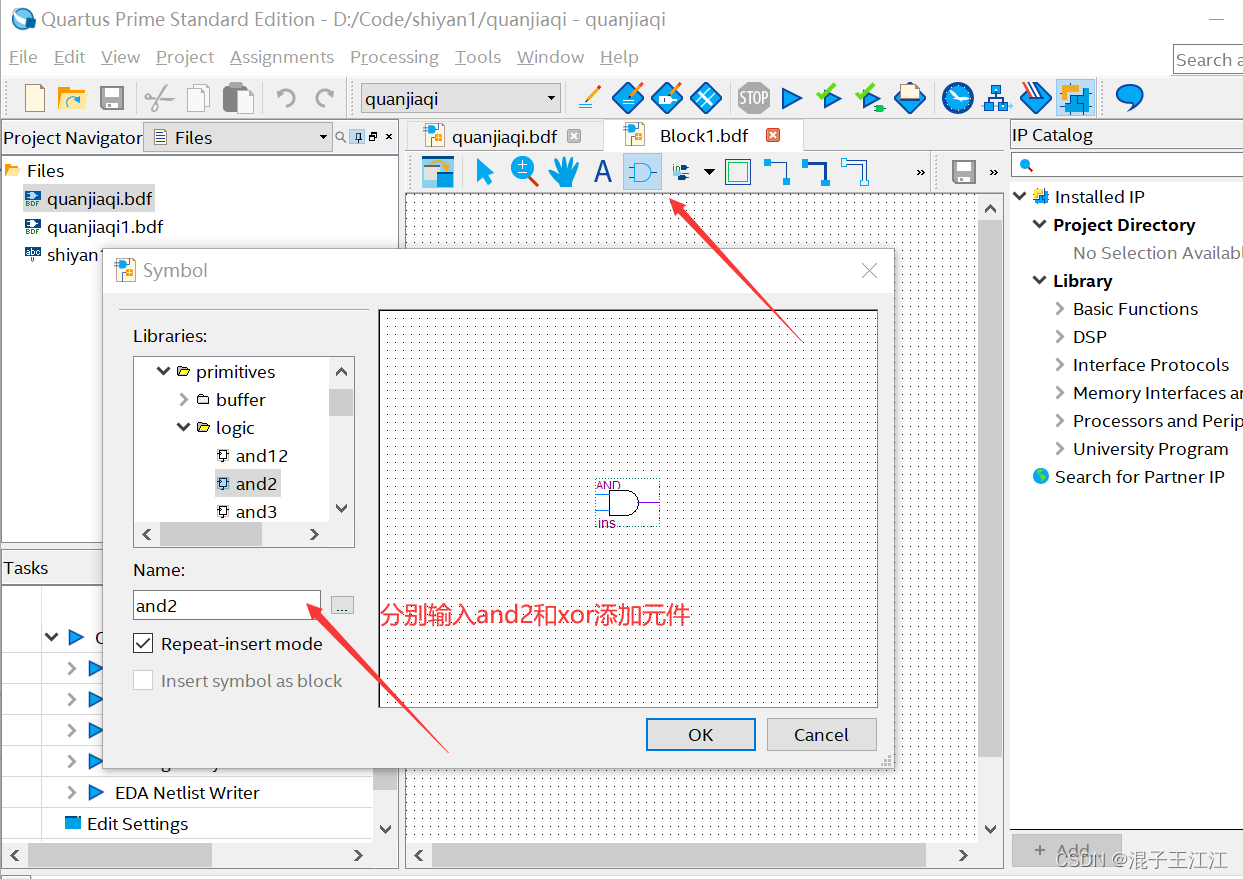Click Cancel in the Symbol dialog
This screenshot has height=879, width=1243.
pyautogui.click(x=821, y=735)
